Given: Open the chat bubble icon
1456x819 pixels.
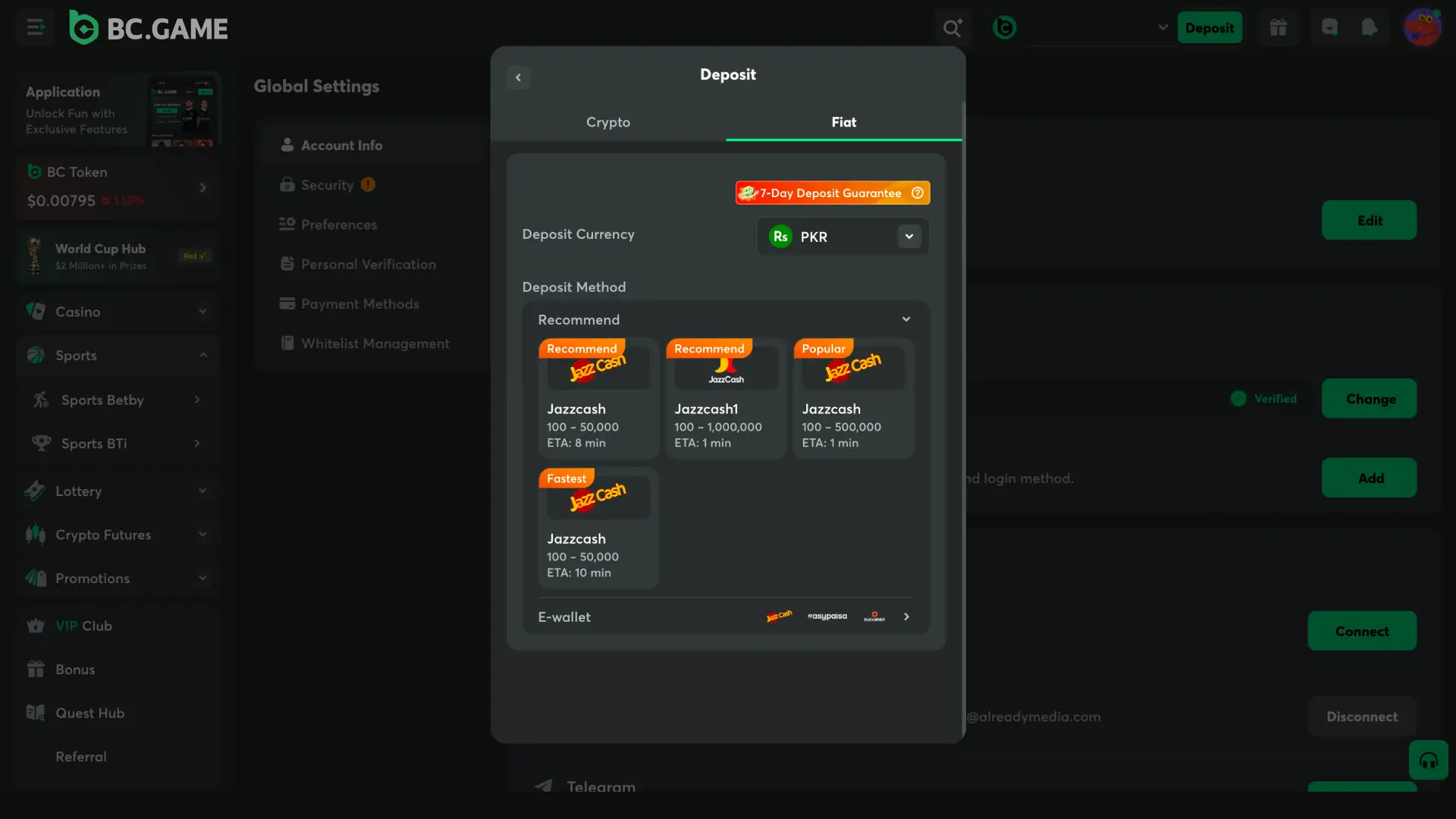Looking at the screenshot, I should click(1329, 28).
